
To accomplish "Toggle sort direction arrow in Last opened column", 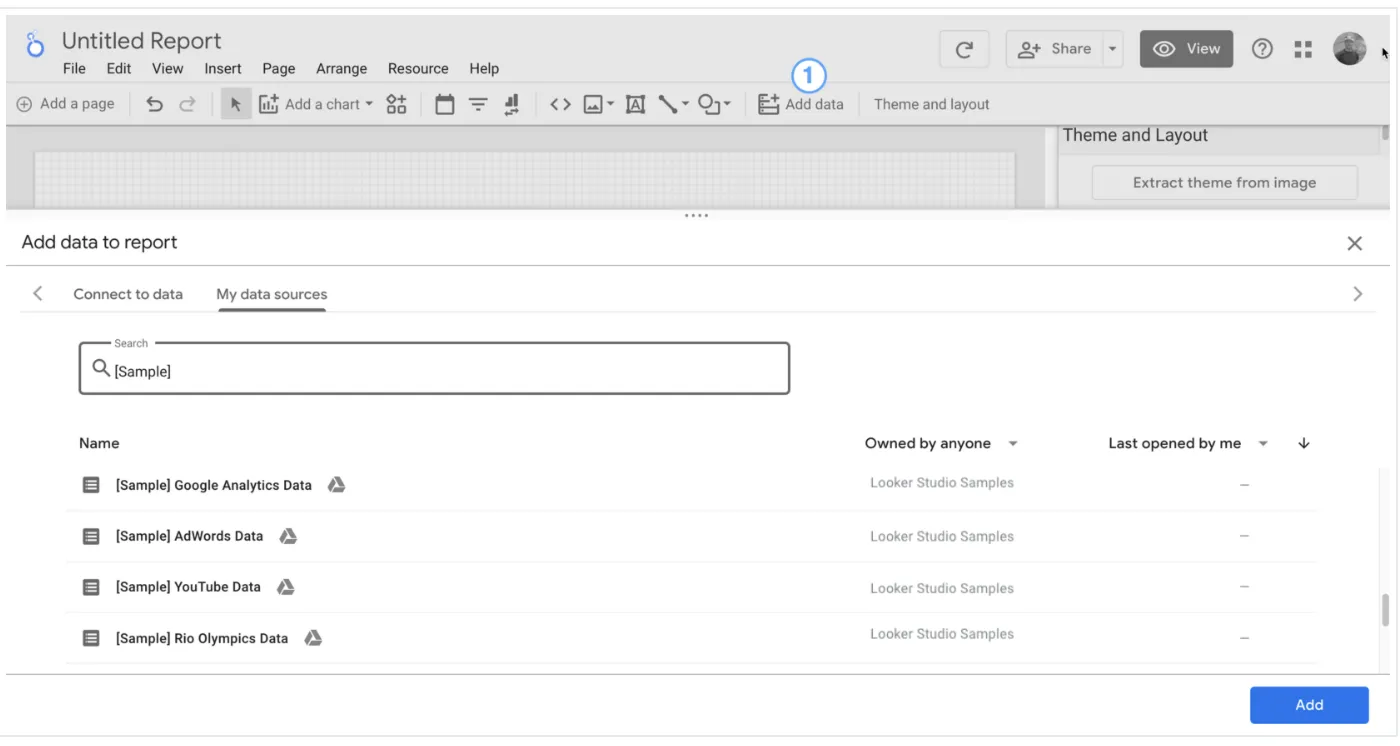I will [1304, 443].
